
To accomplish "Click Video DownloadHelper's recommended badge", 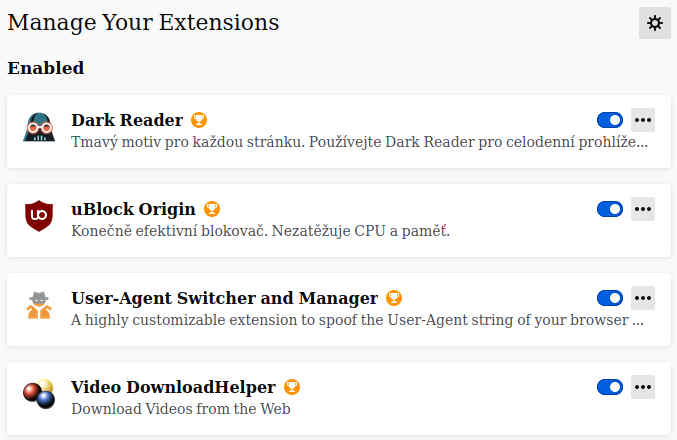I will pos(292,387).
